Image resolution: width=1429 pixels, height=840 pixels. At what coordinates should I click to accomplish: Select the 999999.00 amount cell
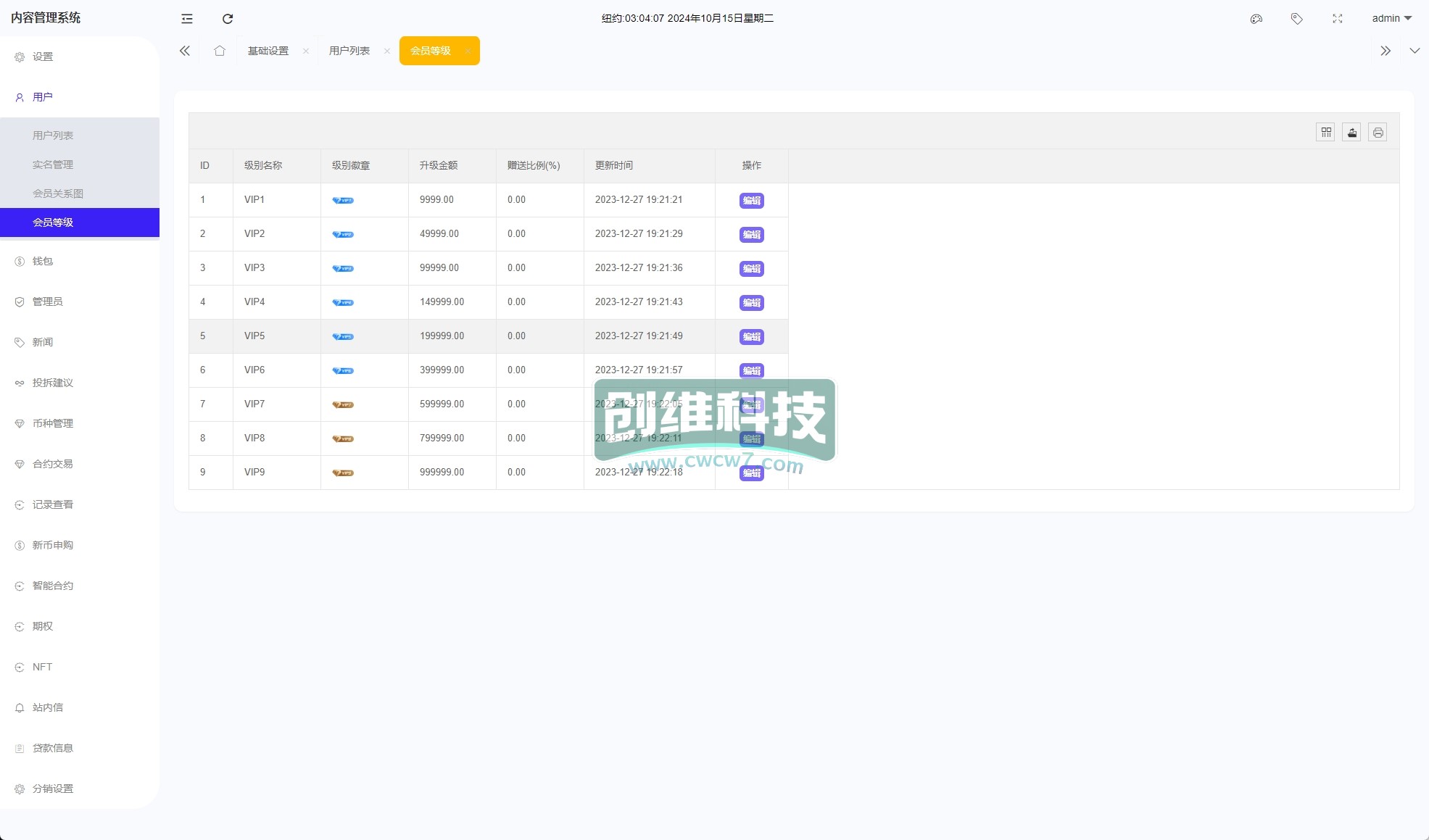(x=452, y=473)
